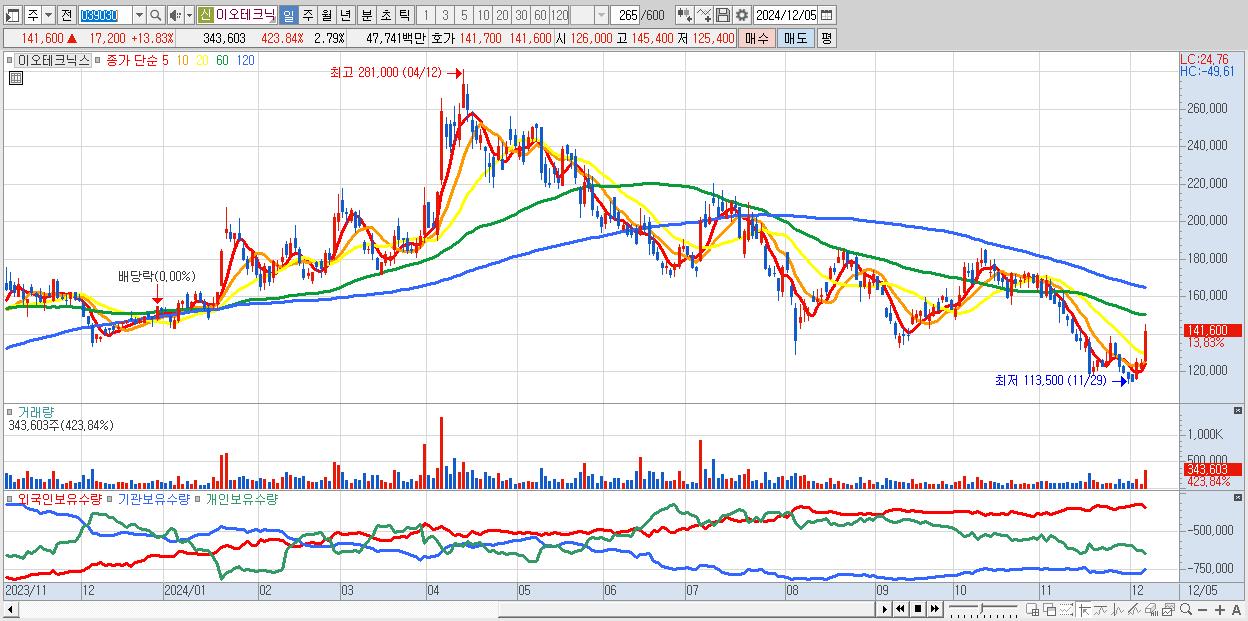Toggle the 종가 단순 moving average label
The image size is (1248, 621).
click(133, 60)
